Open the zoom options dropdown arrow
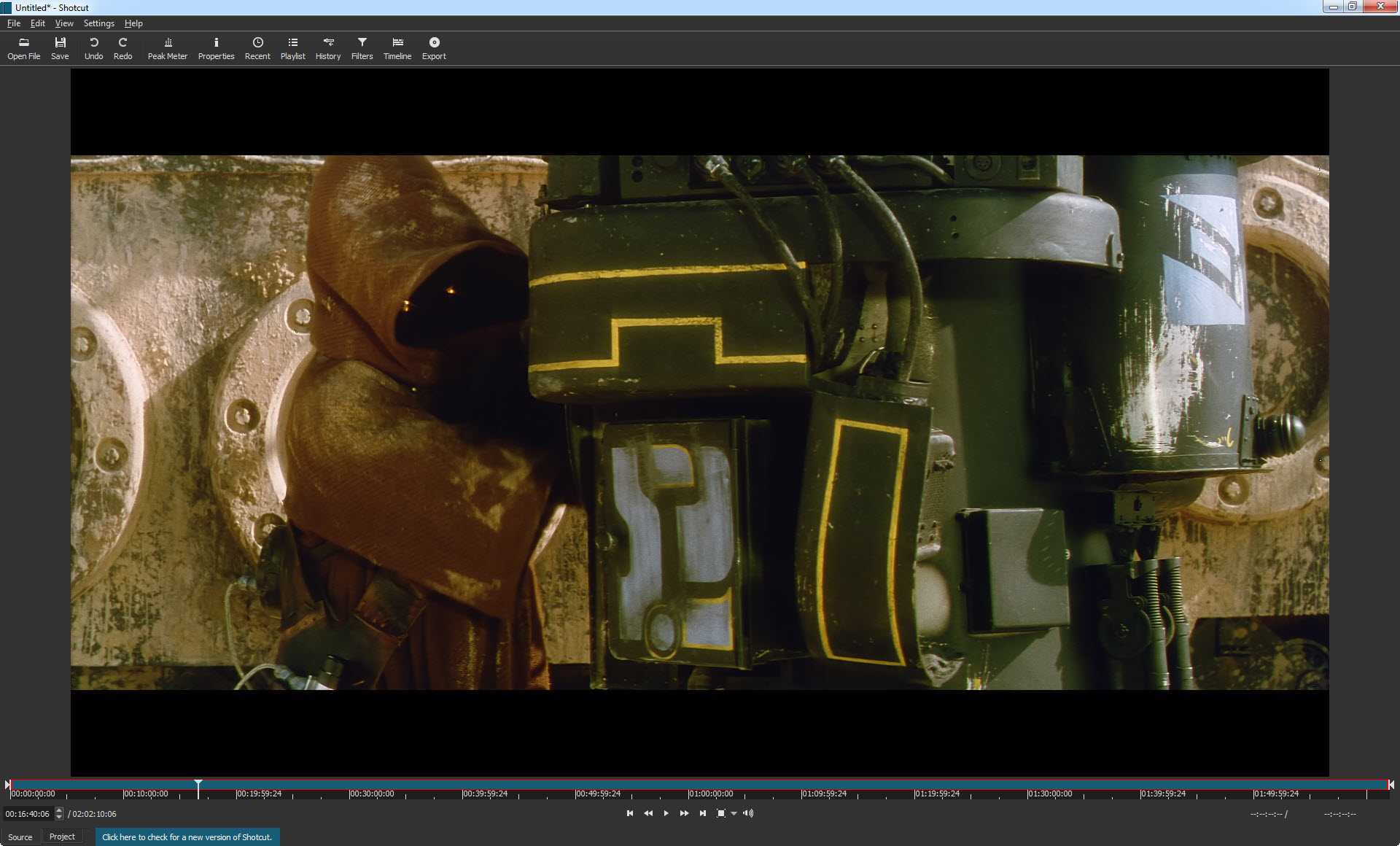 point(734,814)
